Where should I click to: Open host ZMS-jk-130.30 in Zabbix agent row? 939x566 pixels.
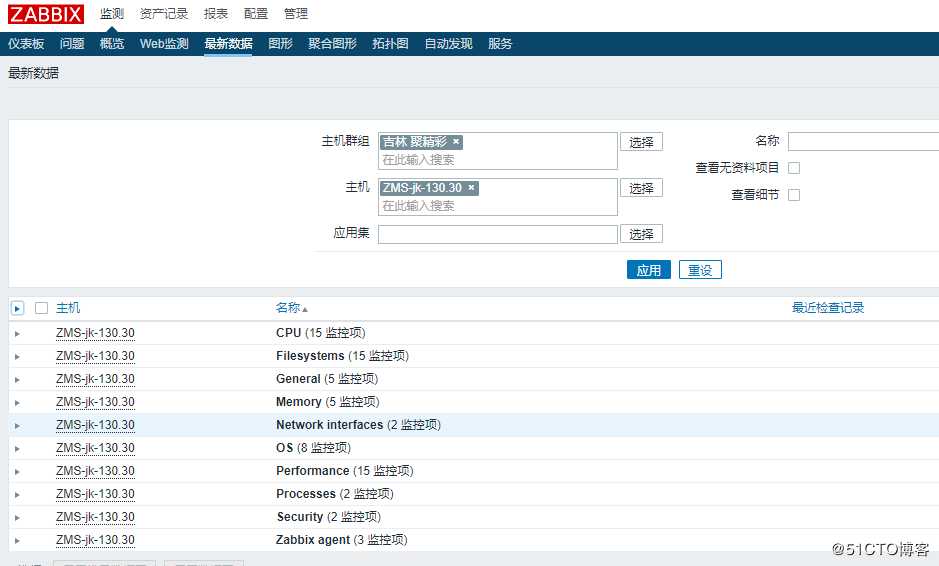[x=95, y=540]
